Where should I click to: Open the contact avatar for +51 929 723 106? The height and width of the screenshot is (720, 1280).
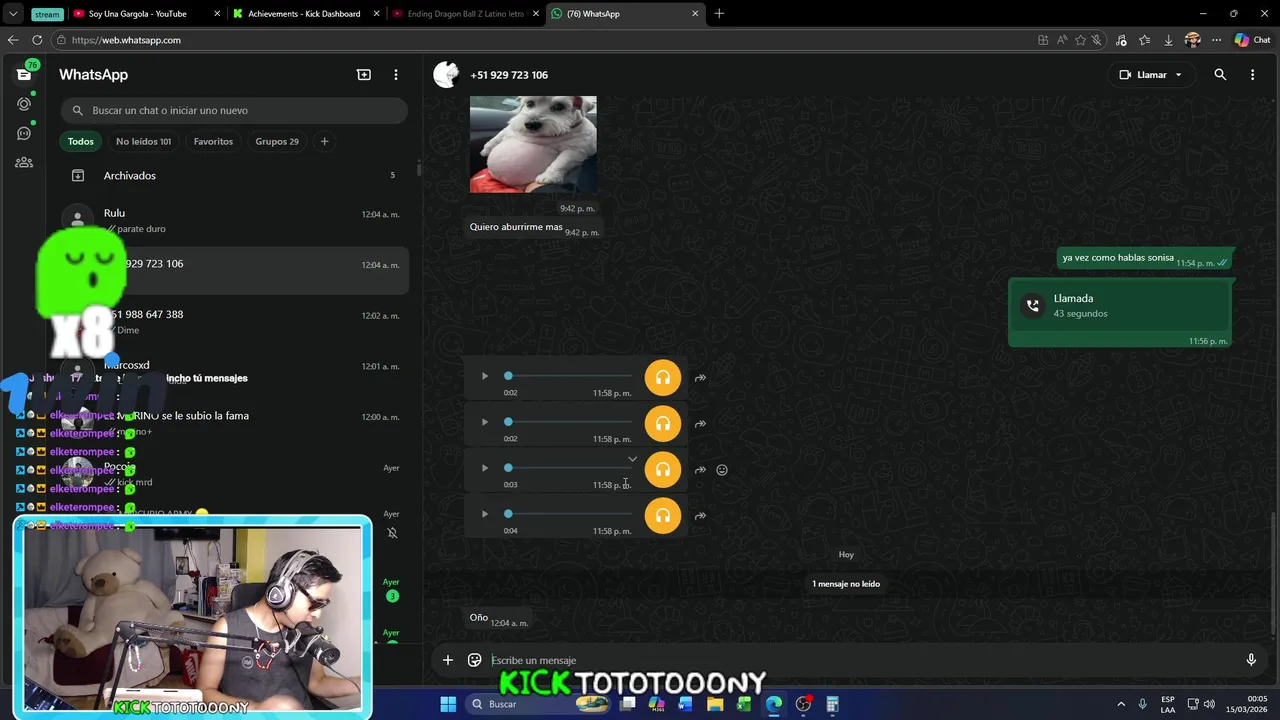446,75
